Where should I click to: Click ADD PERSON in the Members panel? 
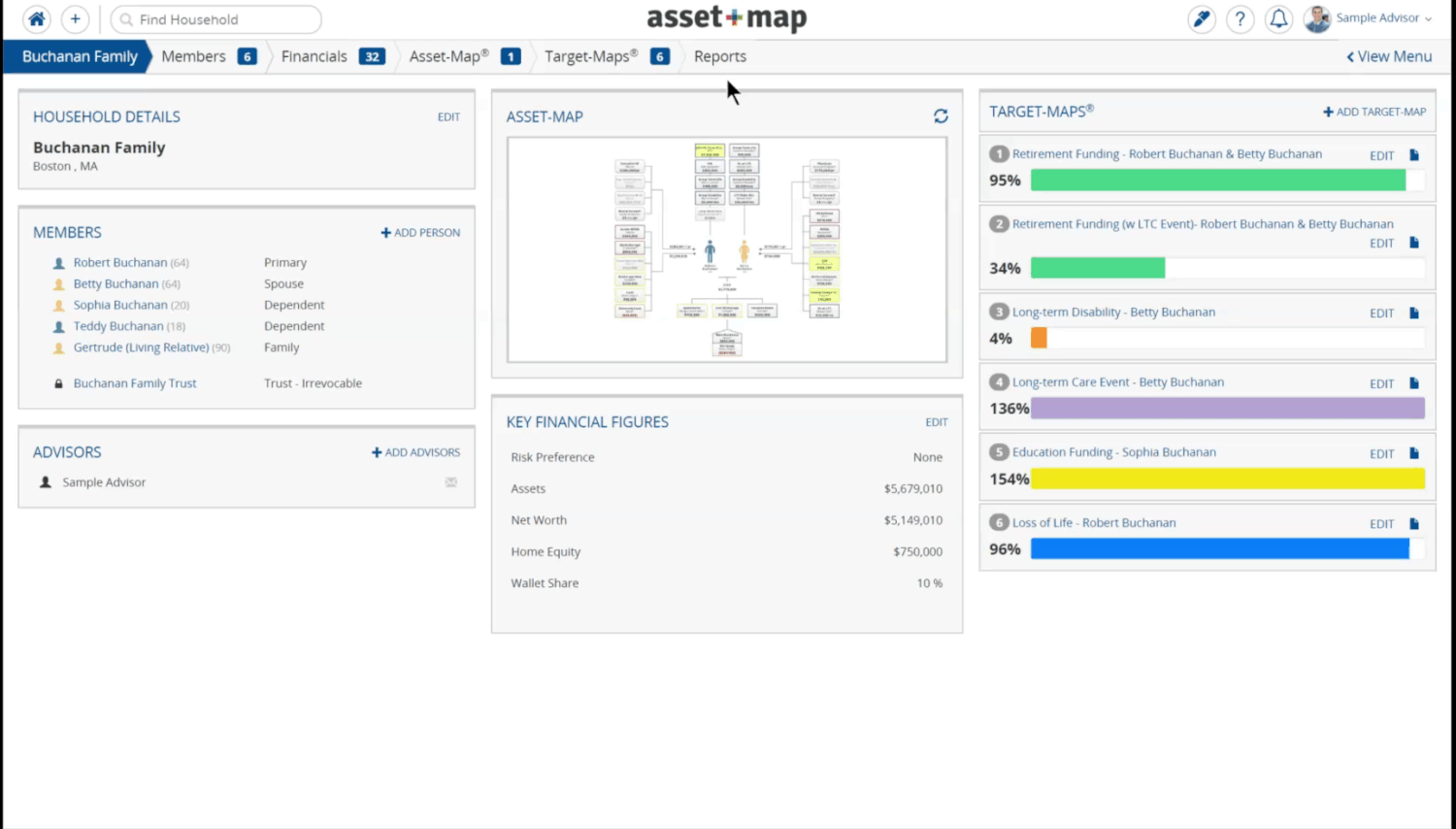(x=419, y=232)
